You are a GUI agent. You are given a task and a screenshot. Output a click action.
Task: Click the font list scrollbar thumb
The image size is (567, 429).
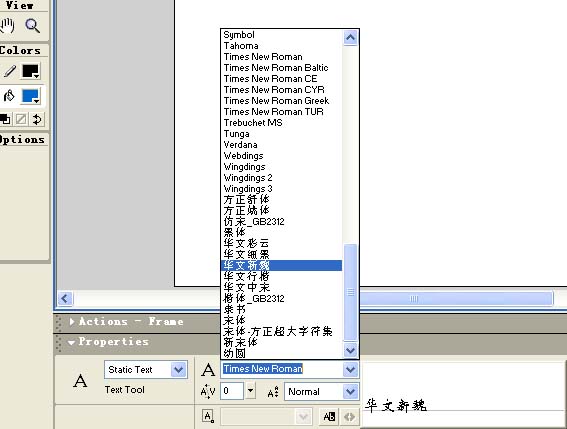pyautogui.click(x=350, y=292)
